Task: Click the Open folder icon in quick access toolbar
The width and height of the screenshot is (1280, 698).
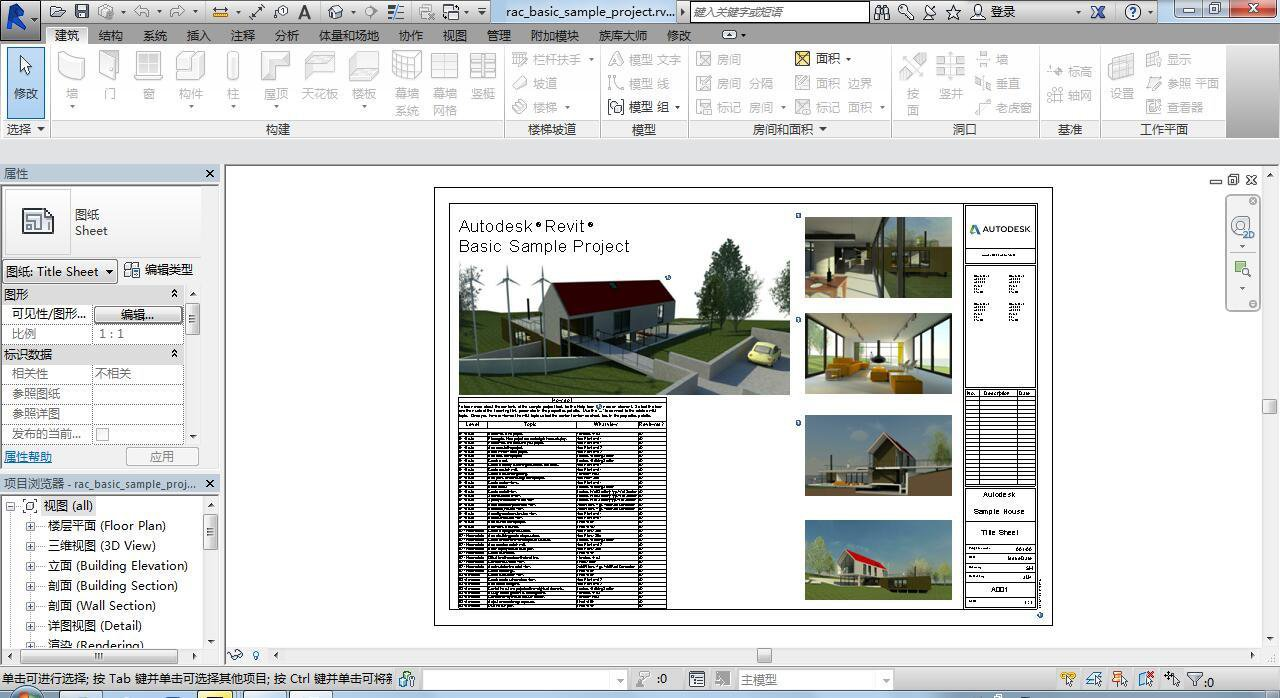Action: click(58, 12)
